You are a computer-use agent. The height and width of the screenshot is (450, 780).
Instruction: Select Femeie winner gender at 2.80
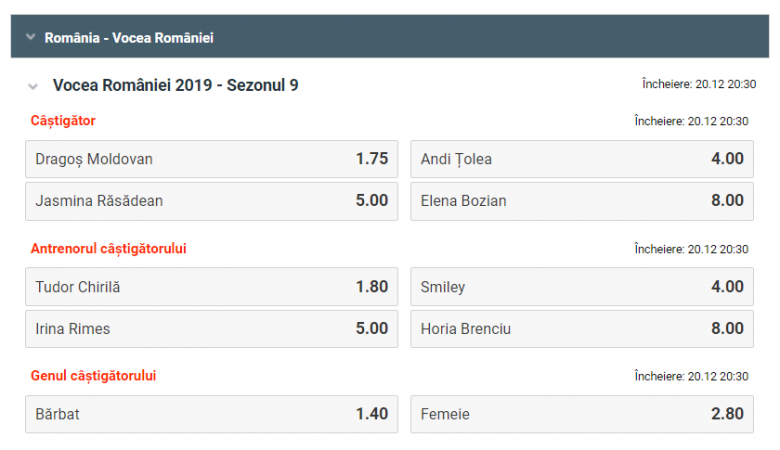click(582, 414)
